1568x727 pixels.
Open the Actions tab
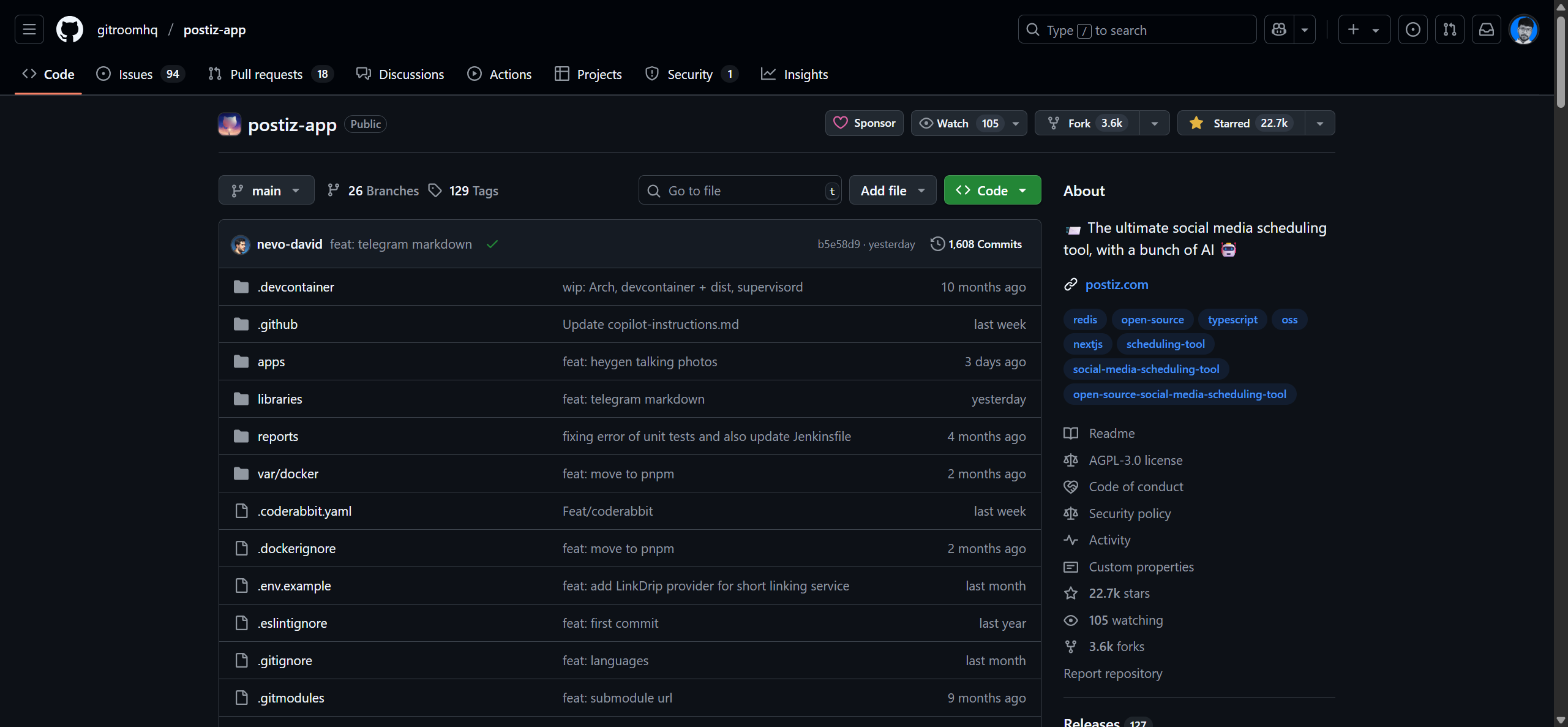pos(500,74)
